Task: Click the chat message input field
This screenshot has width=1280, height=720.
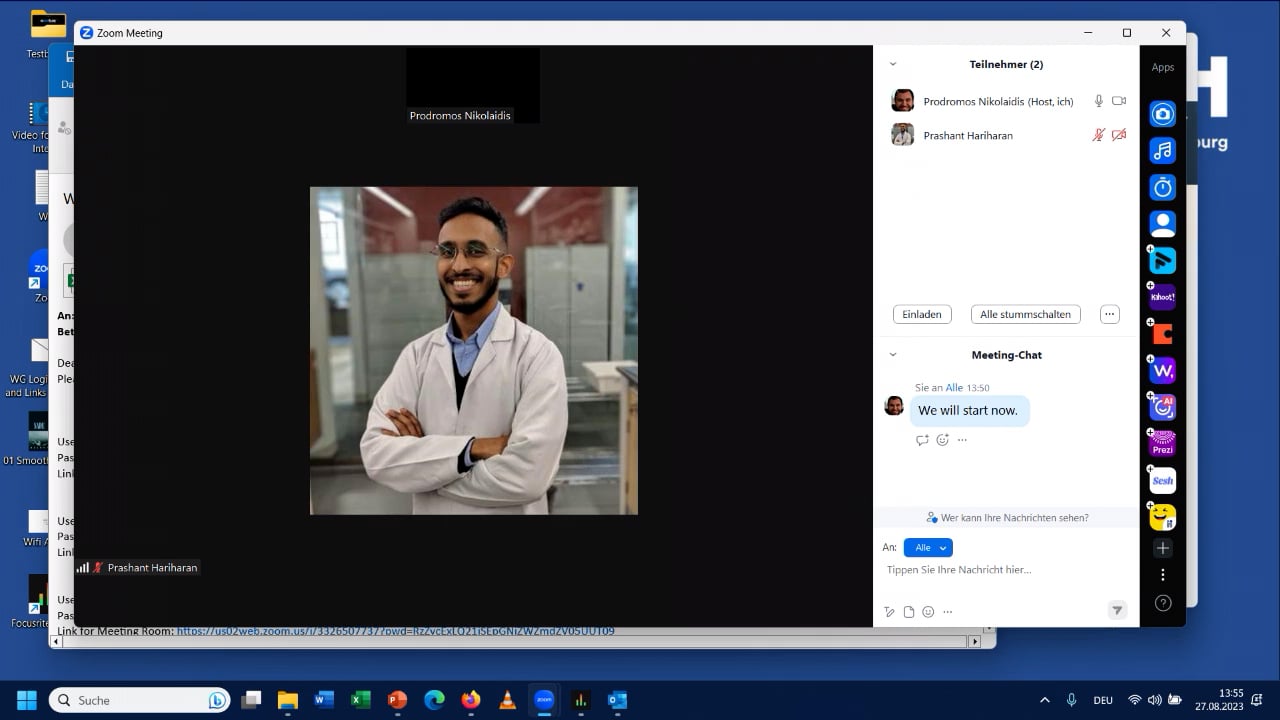Action: [1000, 570]
